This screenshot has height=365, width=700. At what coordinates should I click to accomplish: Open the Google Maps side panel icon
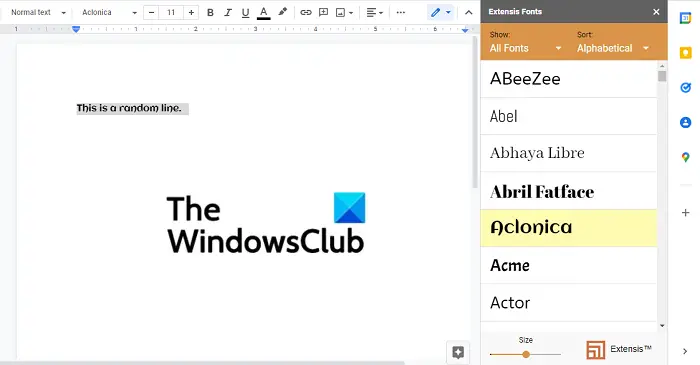coord(685,157)
